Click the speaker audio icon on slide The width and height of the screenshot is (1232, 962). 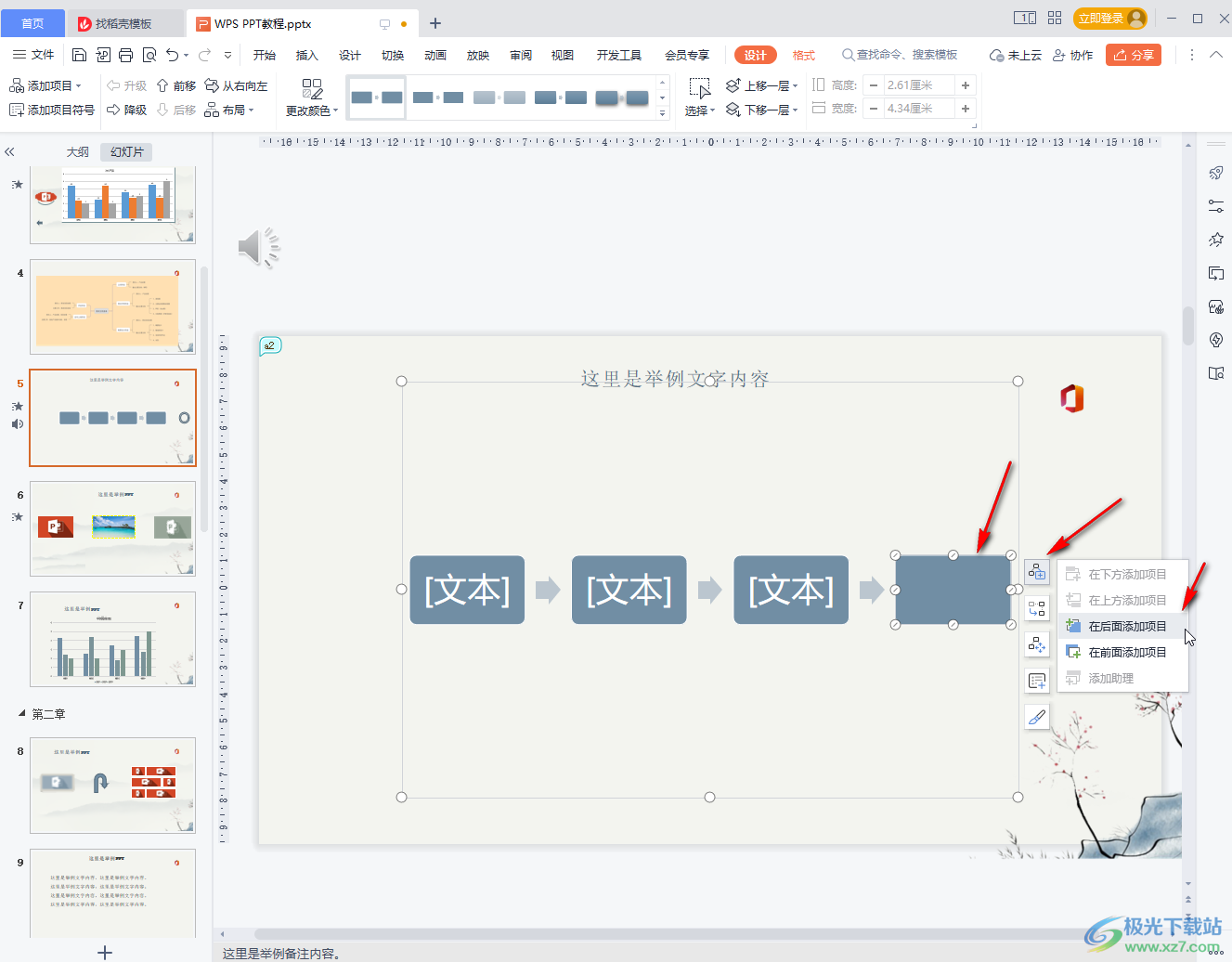point(259,248)
